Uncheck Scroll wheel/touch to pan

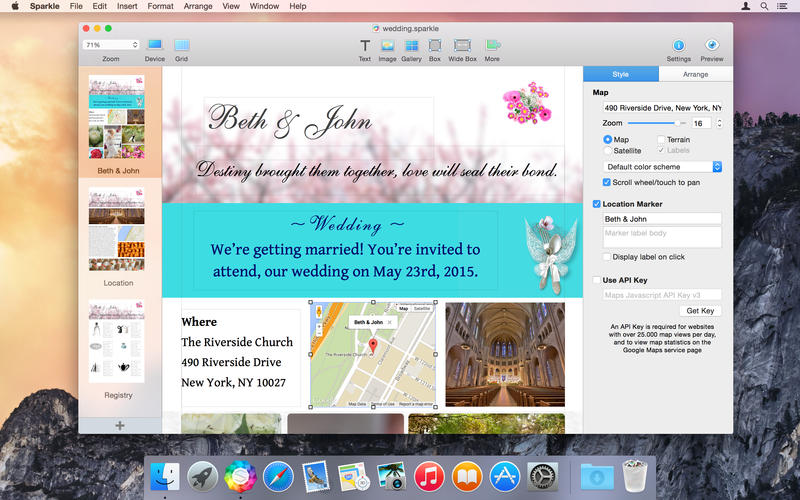[x=608, y=182]
